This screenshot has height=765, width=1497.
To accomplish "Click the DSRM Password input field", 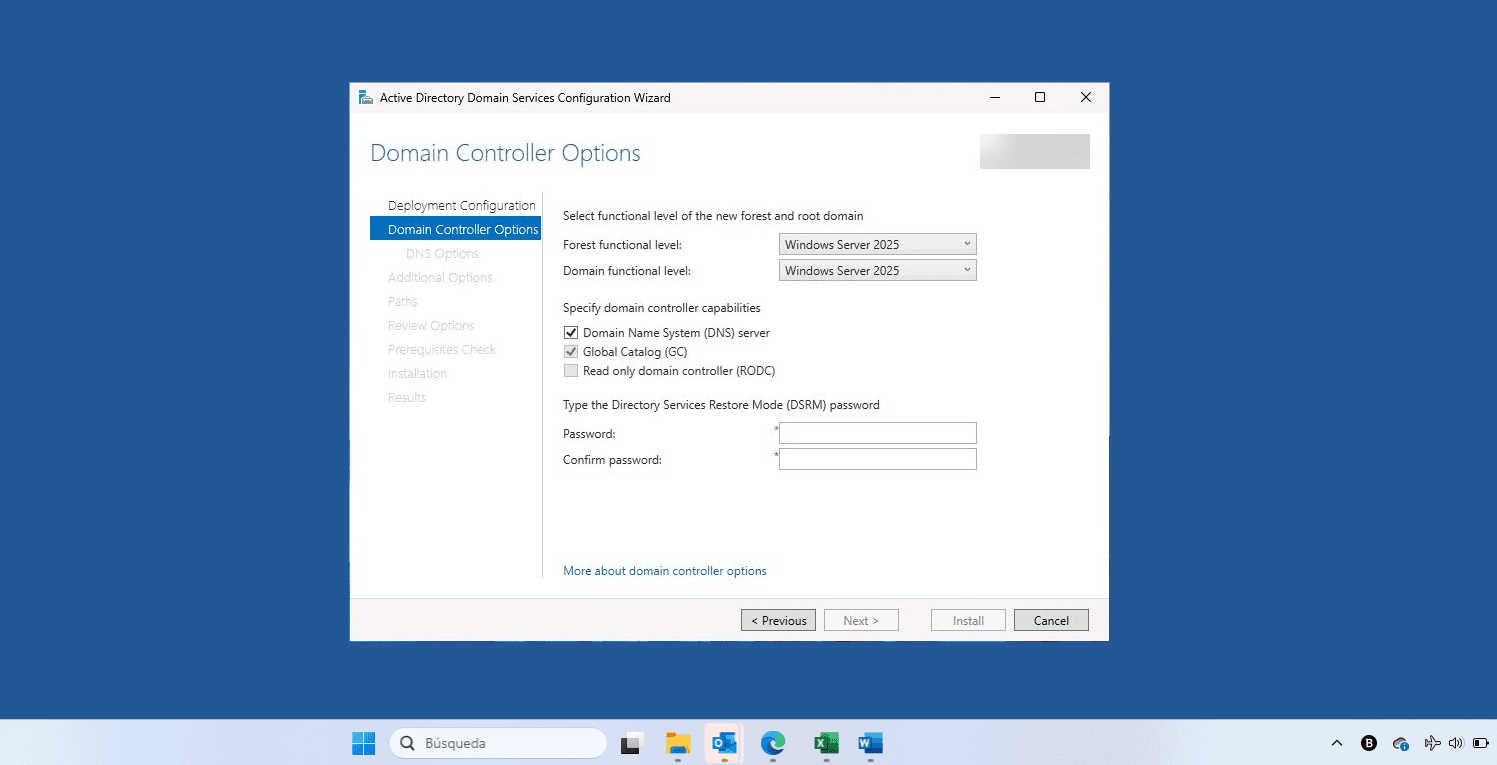I will tap(877, 433).
